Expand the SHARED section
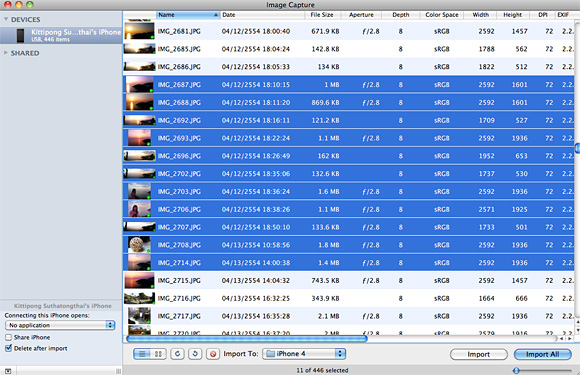 6,53
